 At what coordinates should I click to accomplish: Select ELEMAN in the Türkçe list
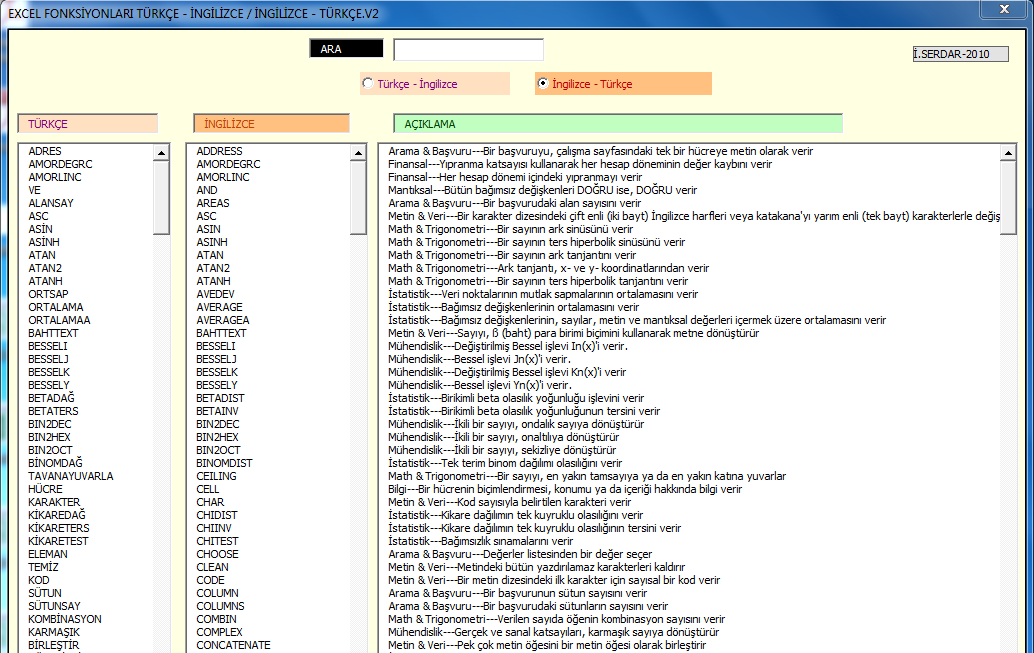pyautogui.click(x=47, y=554)
